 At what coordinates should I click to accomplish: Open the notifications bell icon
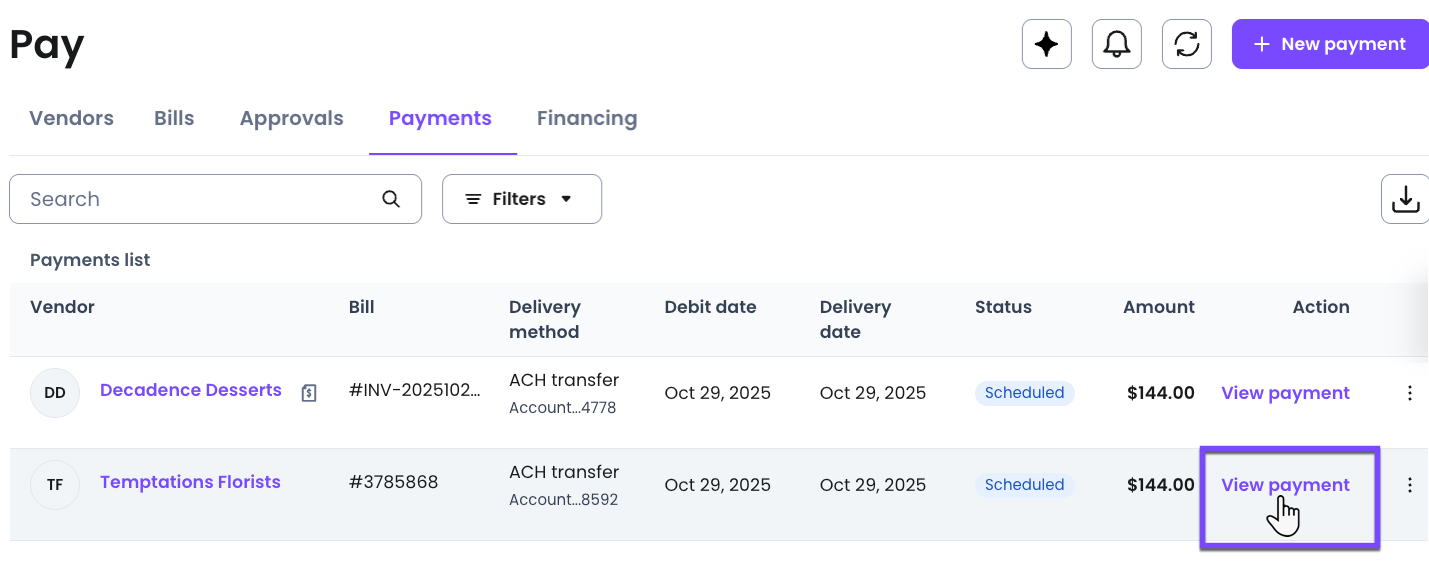[1116, 45]
